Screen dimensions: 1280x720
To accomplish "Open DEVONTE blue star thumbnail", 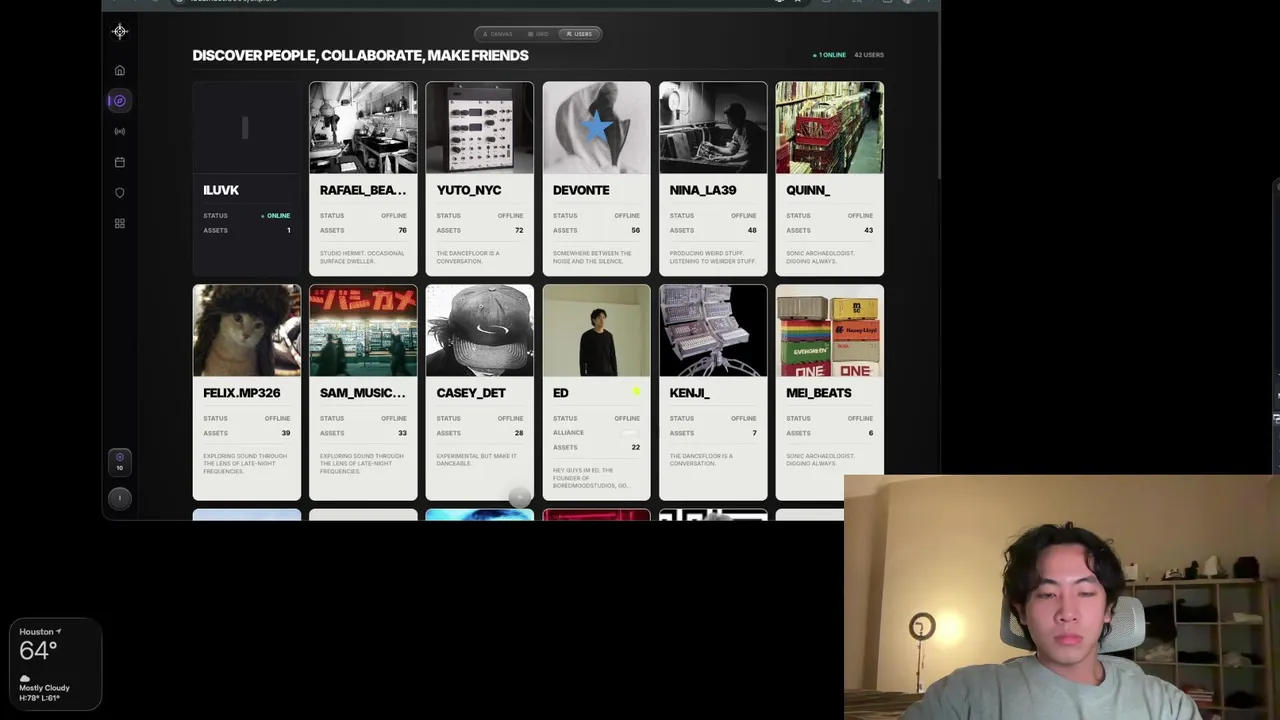I will click(596, 127).
